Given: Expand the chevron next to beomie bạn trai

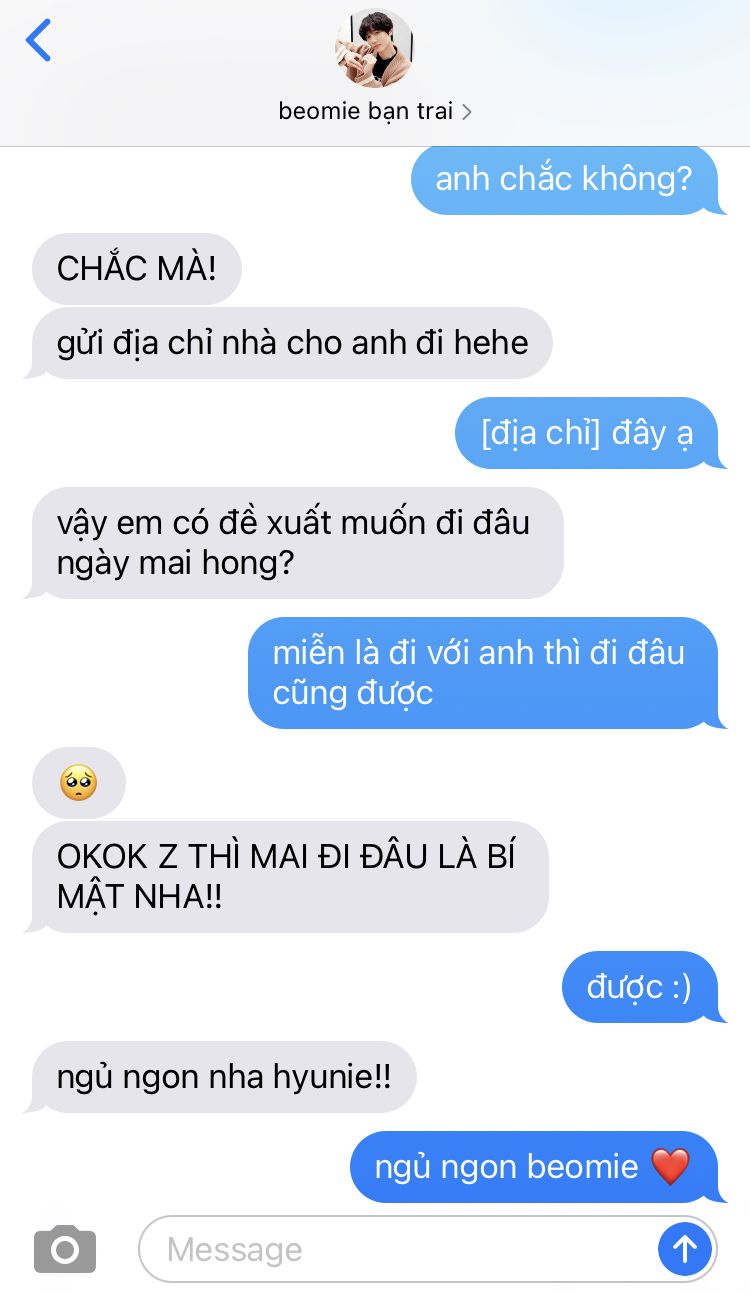Looking at the screenshot, I should [x=467, y=112].
